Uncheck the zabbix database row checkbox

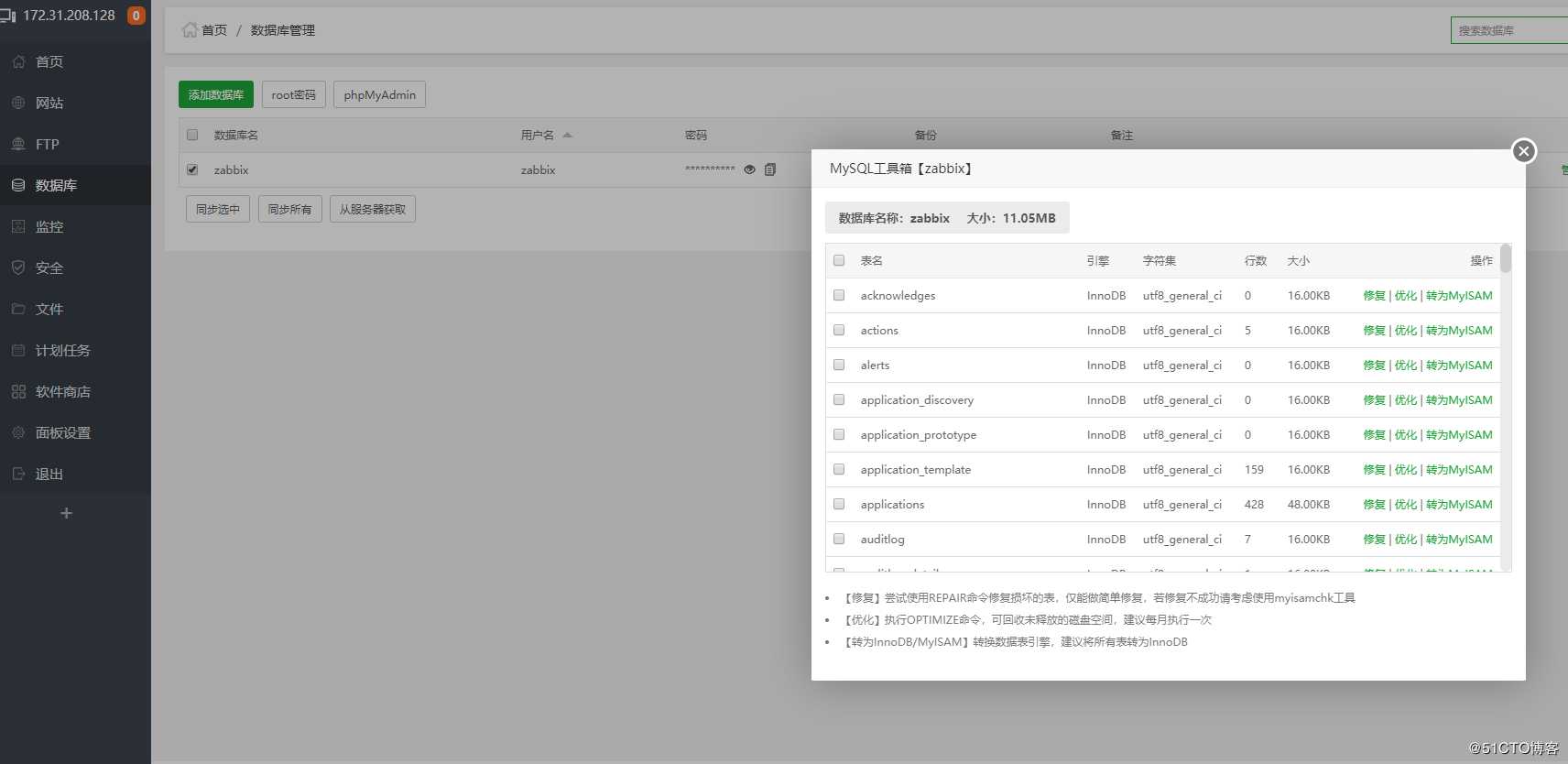pos(192,169)
